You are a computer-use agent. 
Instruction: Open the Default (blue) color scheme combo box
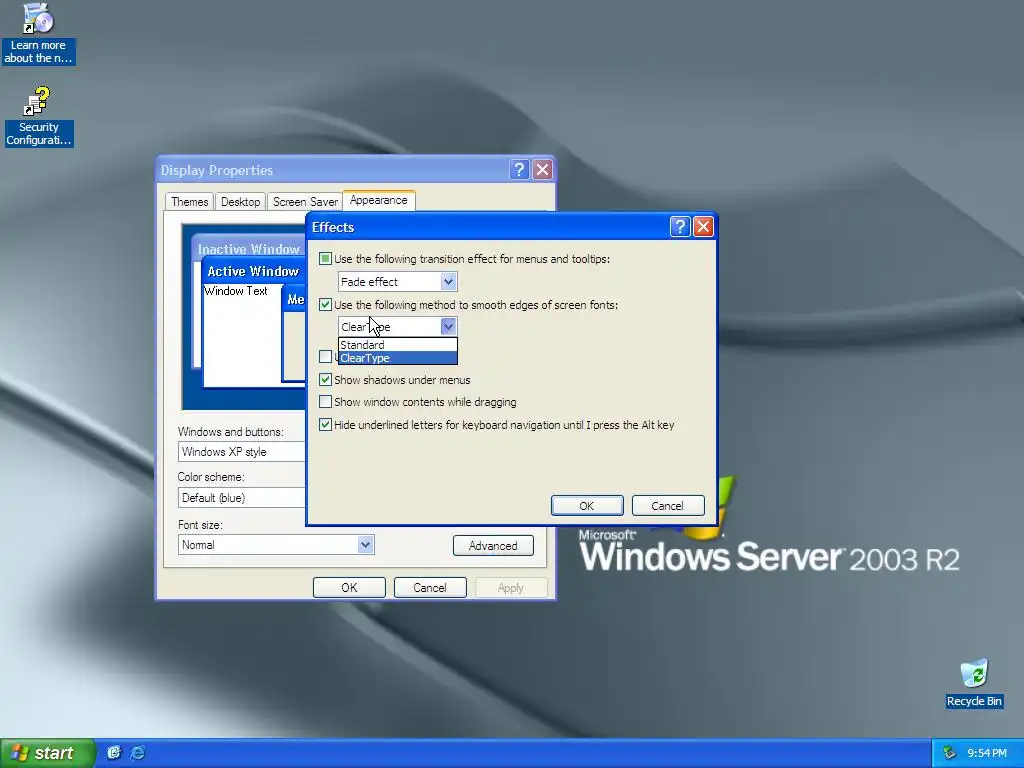pos(242,498)
